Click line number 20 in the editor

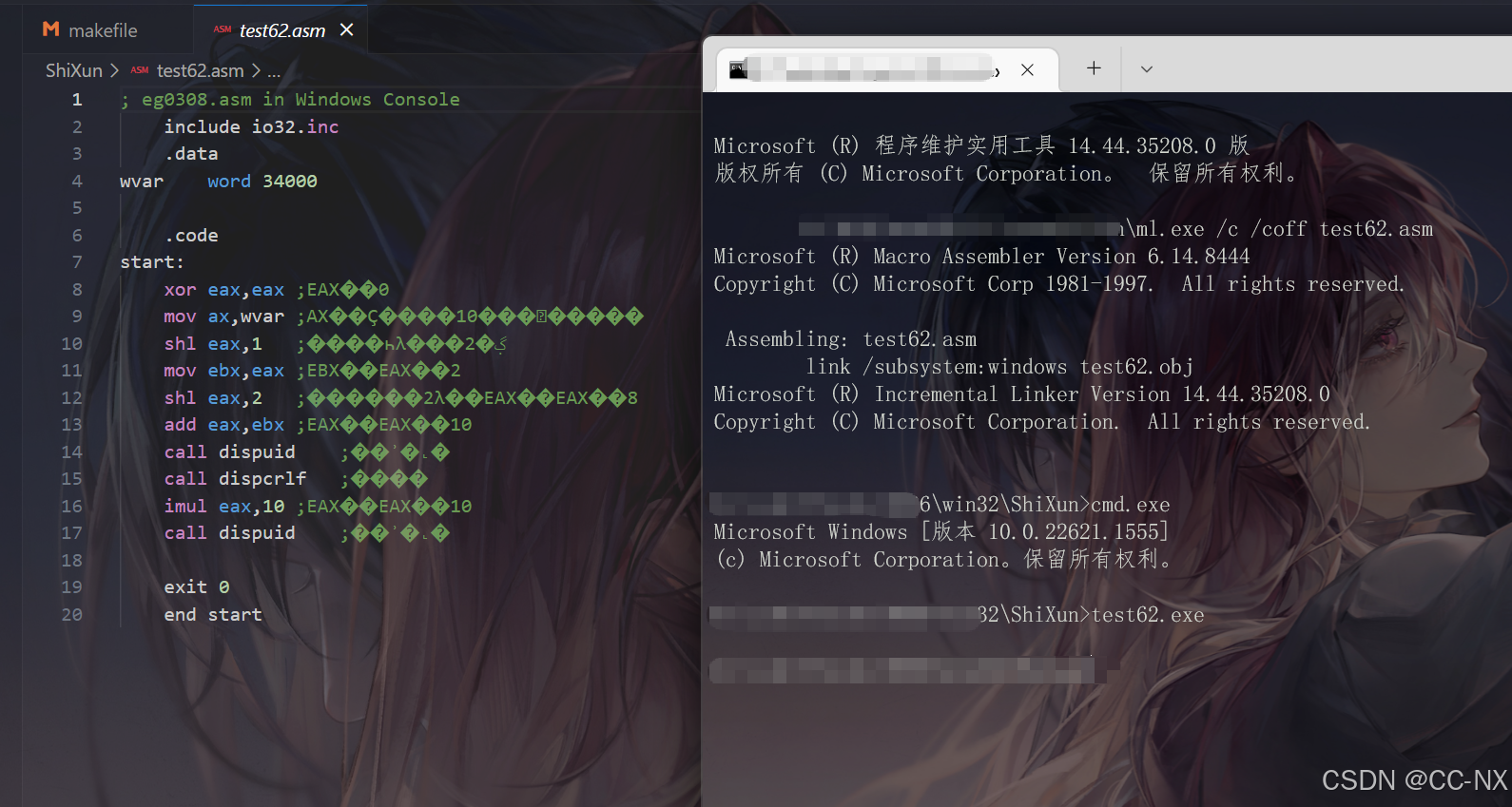(x=71, y=615)
